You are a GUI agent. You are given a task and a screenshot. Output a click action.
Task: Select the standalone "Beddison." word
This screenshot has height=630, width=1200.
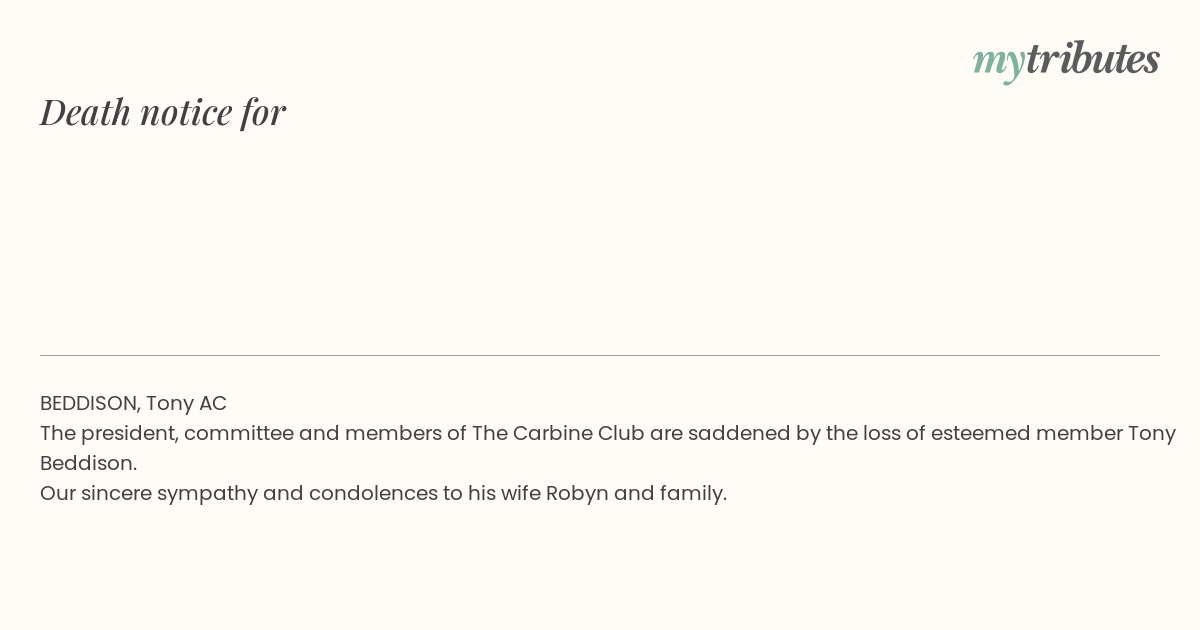[88, 463]
